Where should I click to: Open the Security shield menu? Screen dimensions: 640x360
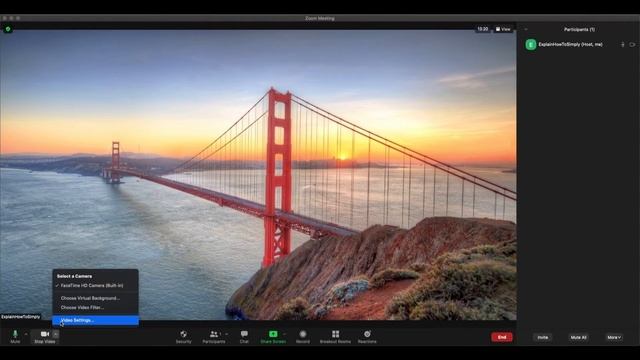coord(183,337)
